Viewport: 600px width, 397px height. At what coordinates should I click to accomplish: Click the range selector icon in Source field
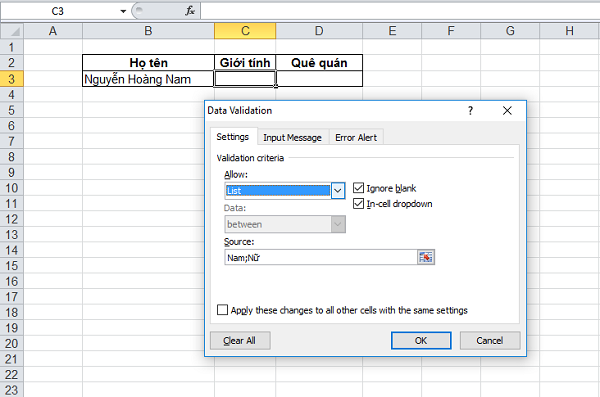[426, 257]
